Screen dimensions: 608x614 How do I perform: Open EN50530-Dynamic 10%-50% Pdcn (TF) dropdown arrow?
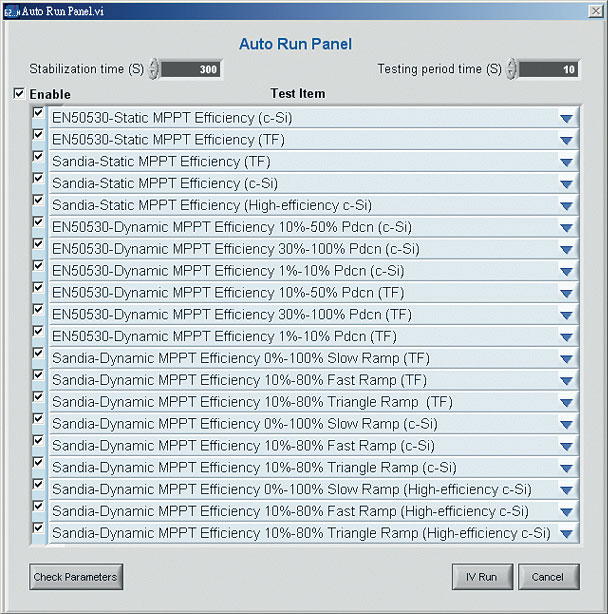(x=567, y=294)
